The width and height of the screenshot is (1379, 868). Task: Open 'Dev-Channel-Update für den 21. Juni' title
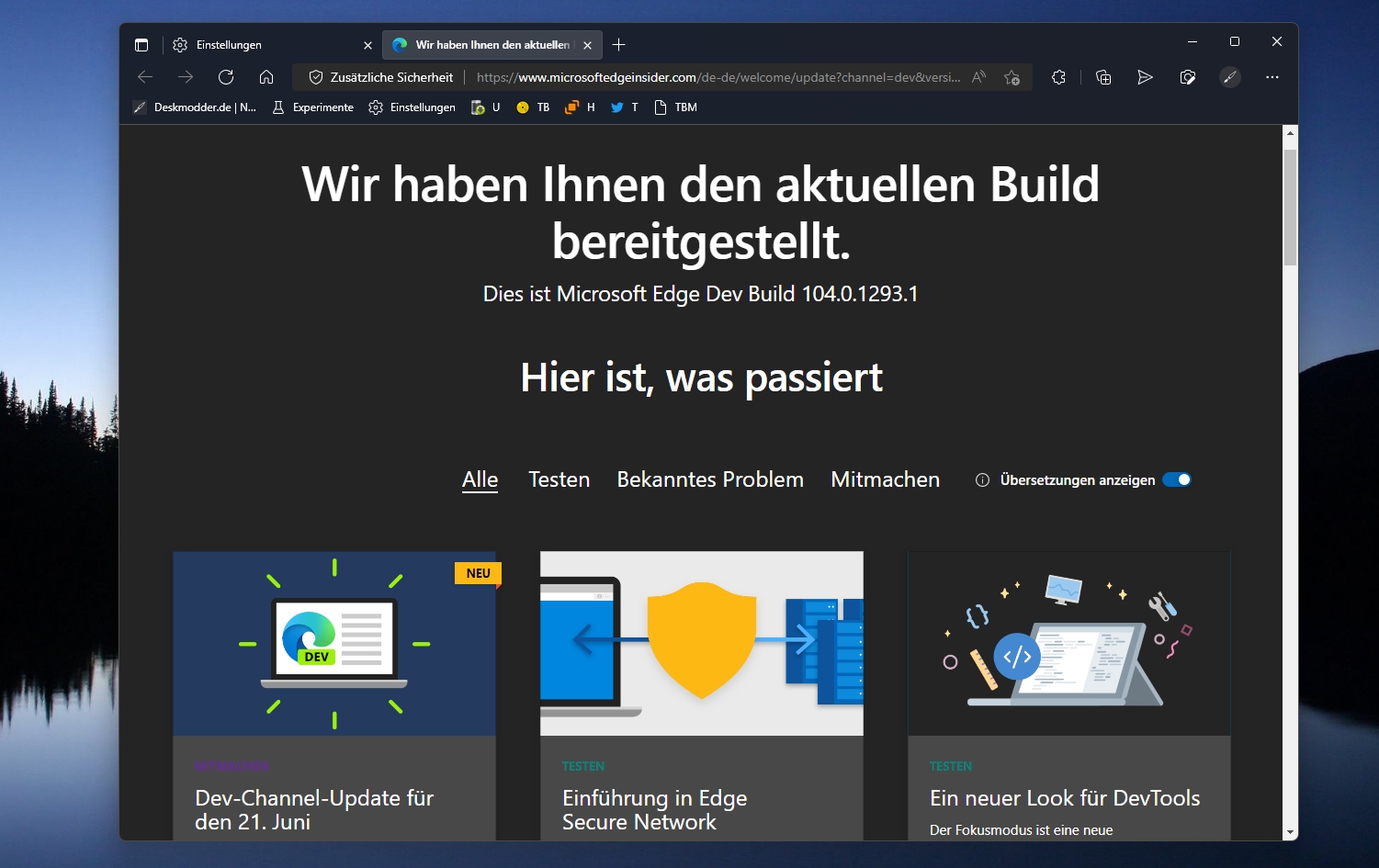coord(314,809)
